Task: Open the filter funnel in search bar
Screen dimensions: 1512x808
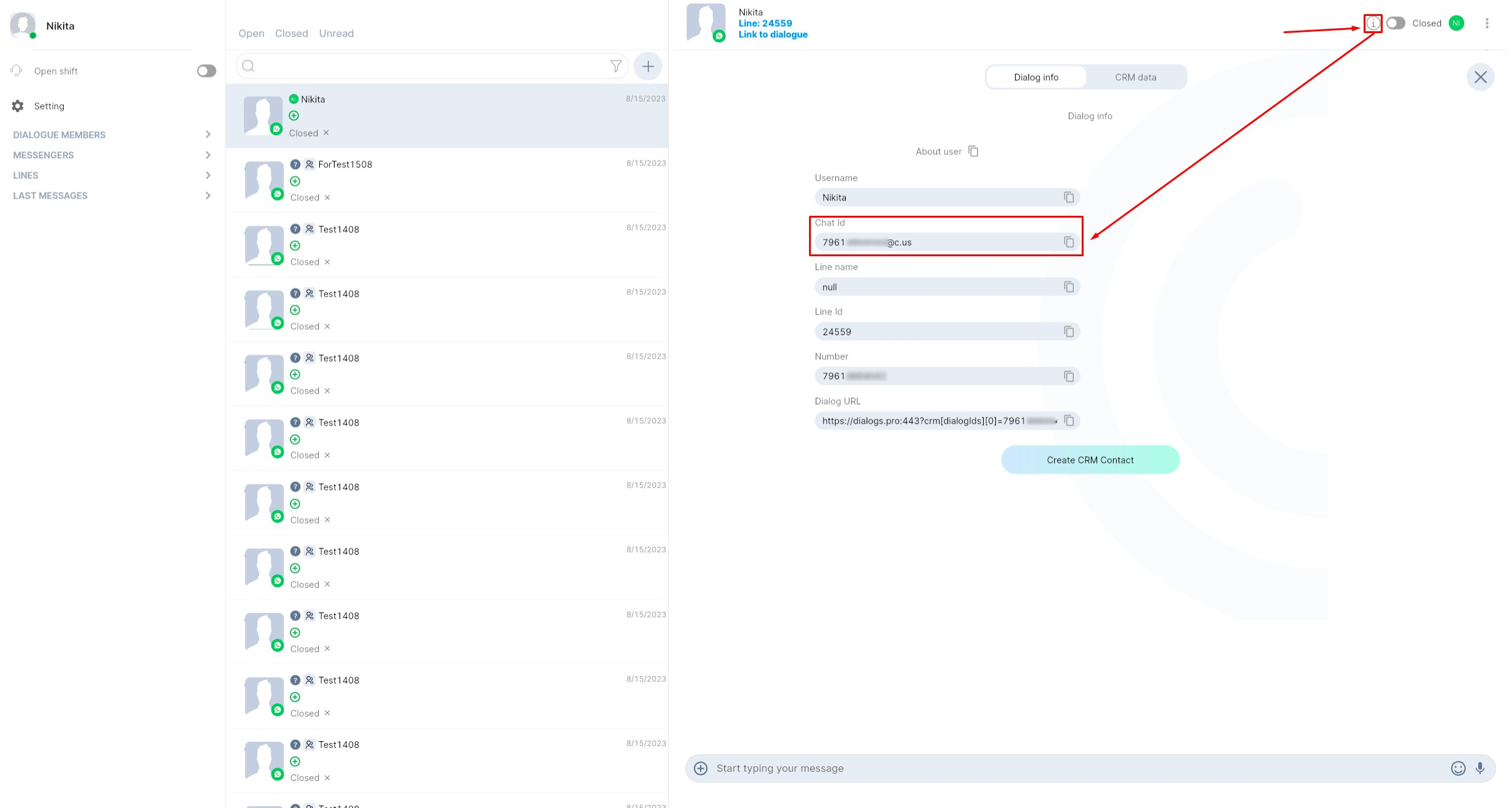Action: coord(616,66)
